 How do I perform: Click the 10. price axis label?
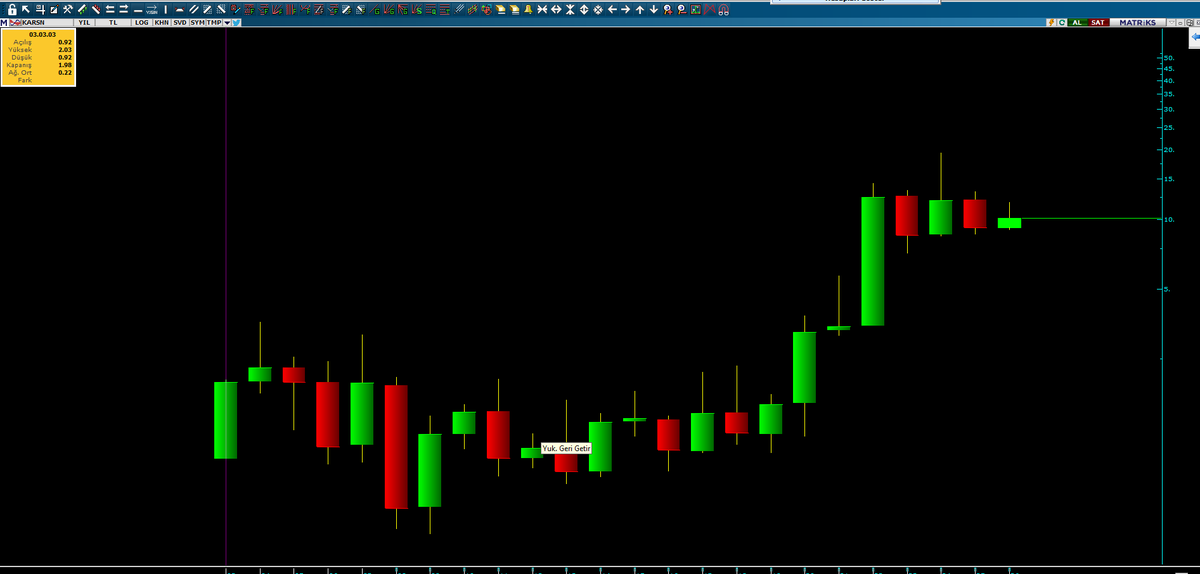(x=1168, y=219)
